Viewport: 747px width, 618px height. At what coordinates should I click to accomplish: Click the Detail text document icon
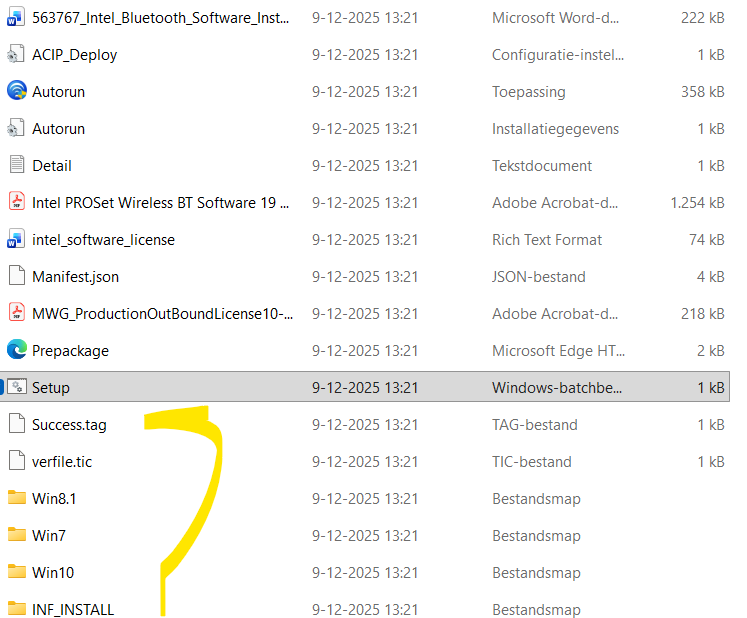[16, 166]
